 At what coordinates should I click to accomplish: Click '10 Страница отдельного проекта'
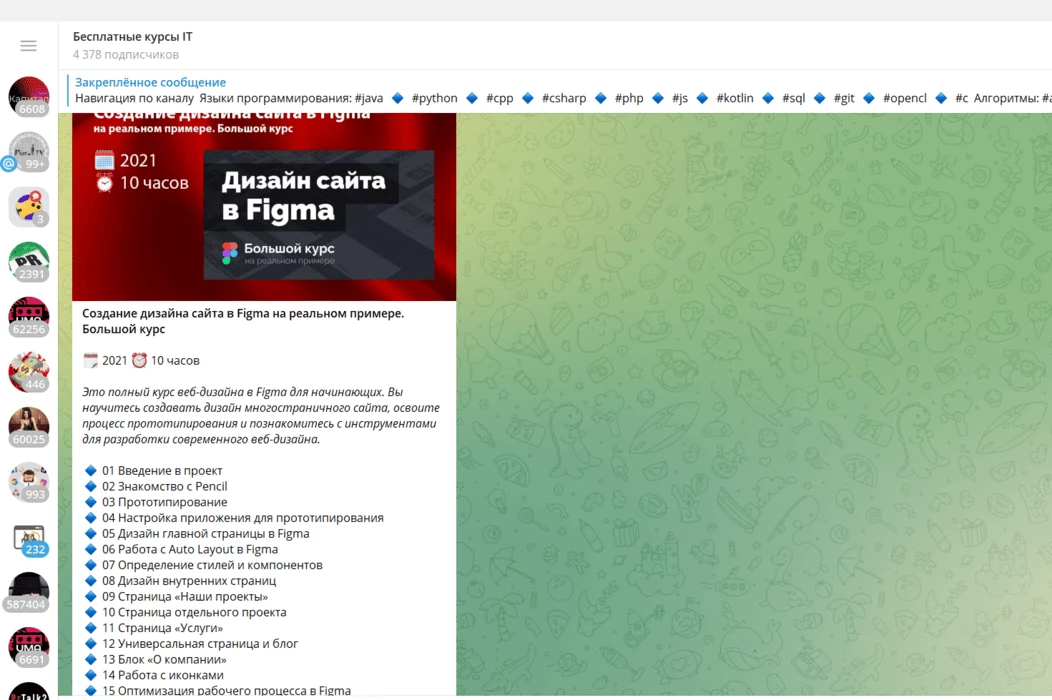tap(194, 612)
